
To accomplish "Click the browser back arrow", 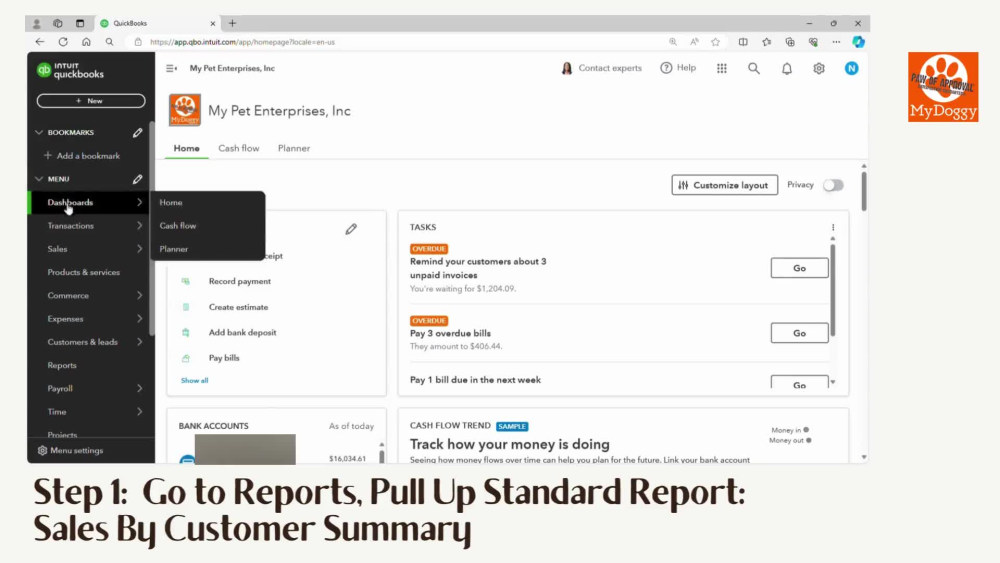I will coord(40,42).
